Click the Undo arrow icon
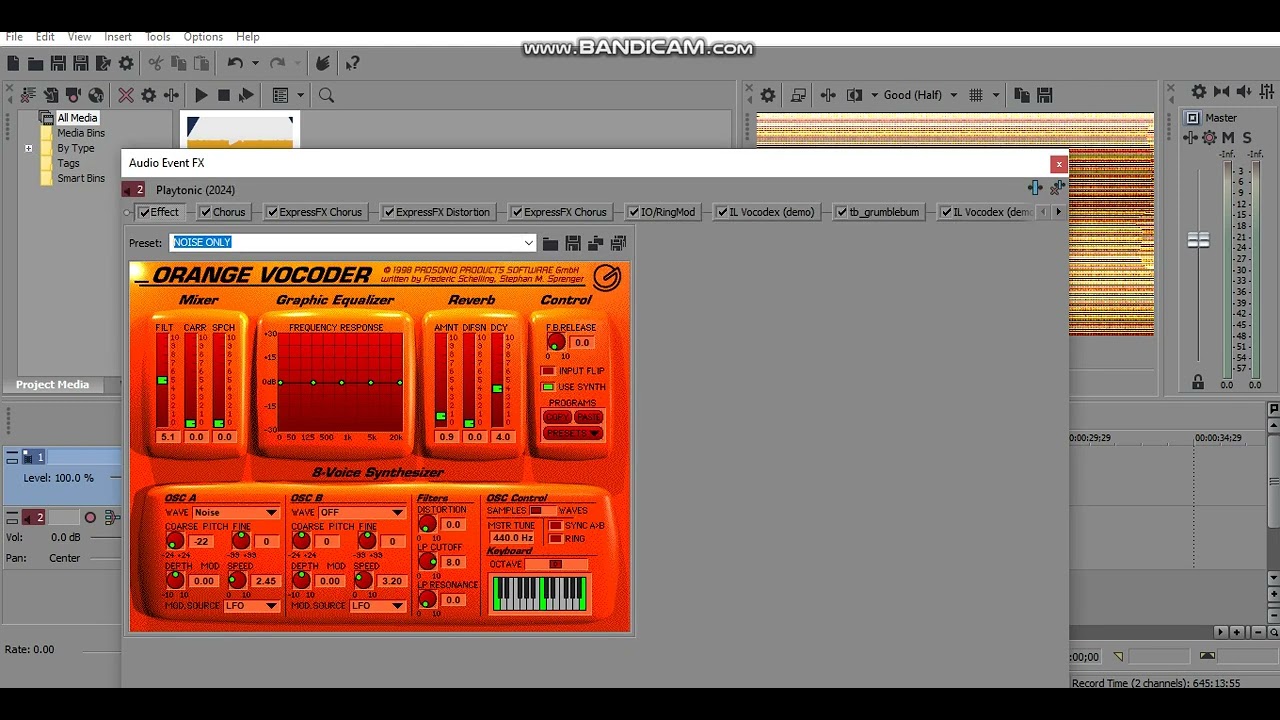The height and width of the screenshot is (720, 1280). pyautogui.click(x=235, y=63)
